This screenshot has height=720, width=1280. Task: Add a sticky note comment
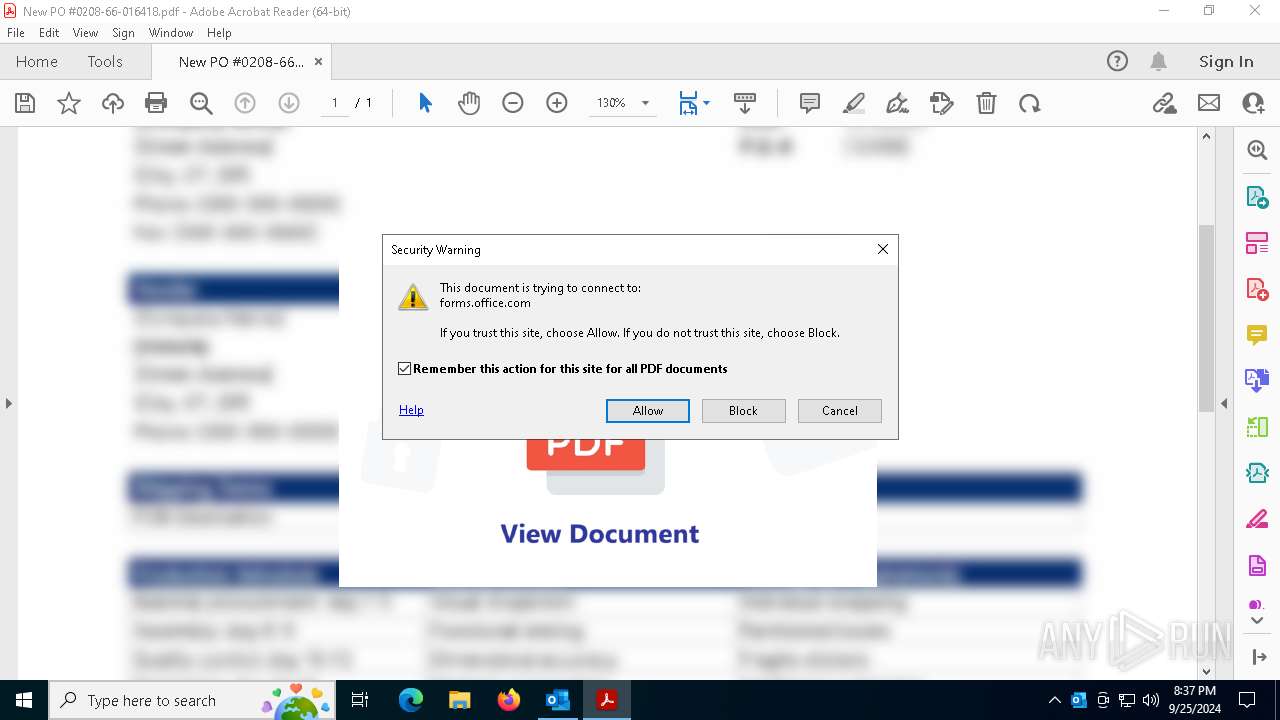pos(810,103)
